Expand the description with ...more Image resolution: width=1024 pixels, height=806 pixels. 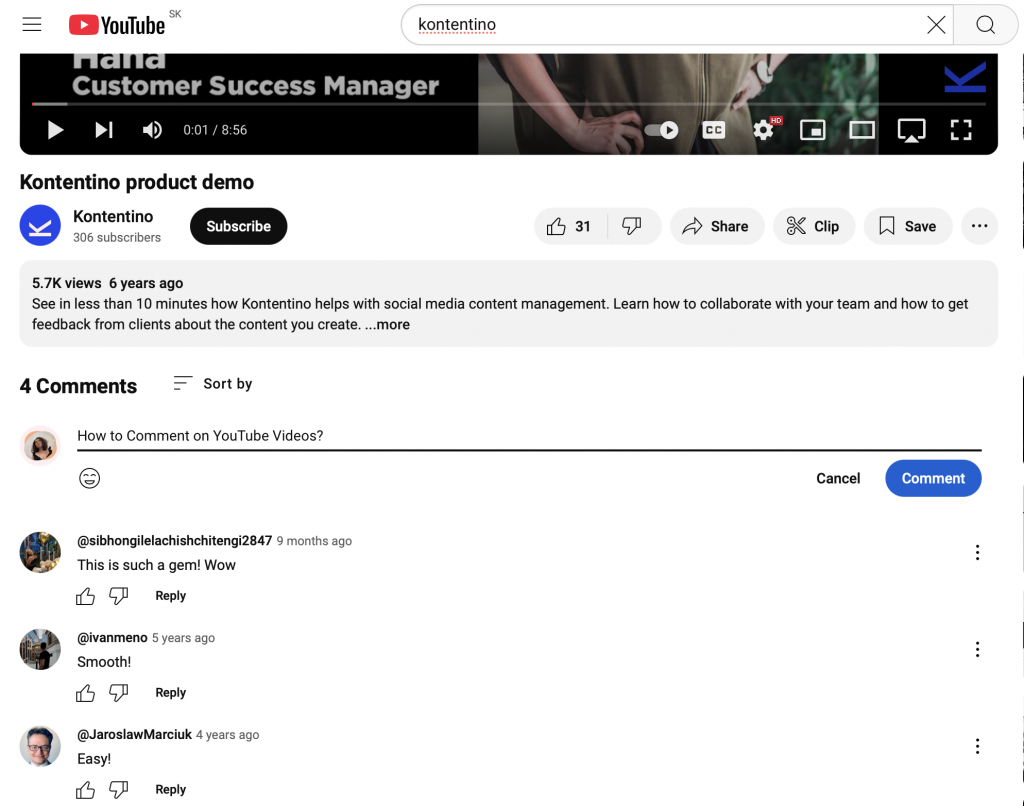click(x=388, y=324)
